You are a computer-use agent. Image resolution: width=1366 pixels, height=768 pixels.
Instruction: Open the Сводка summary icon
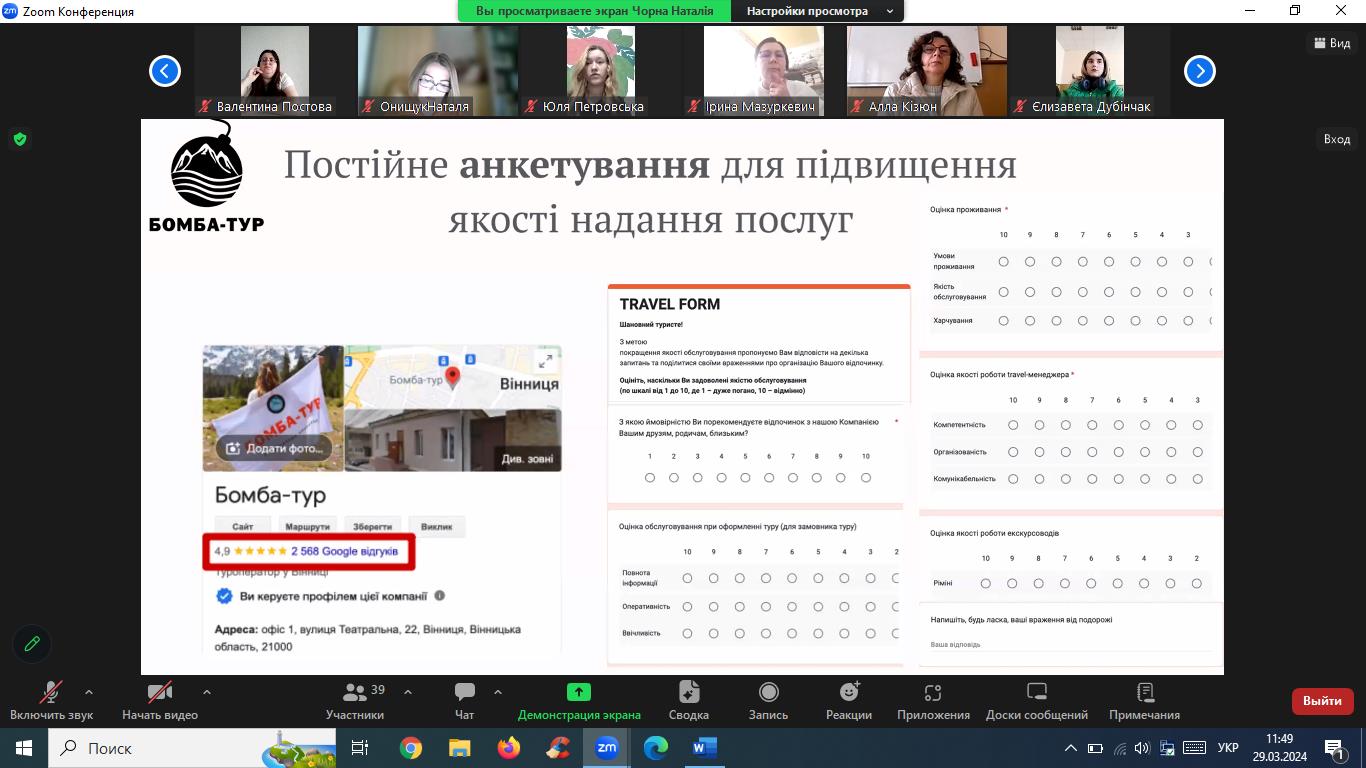pos(688,693)
